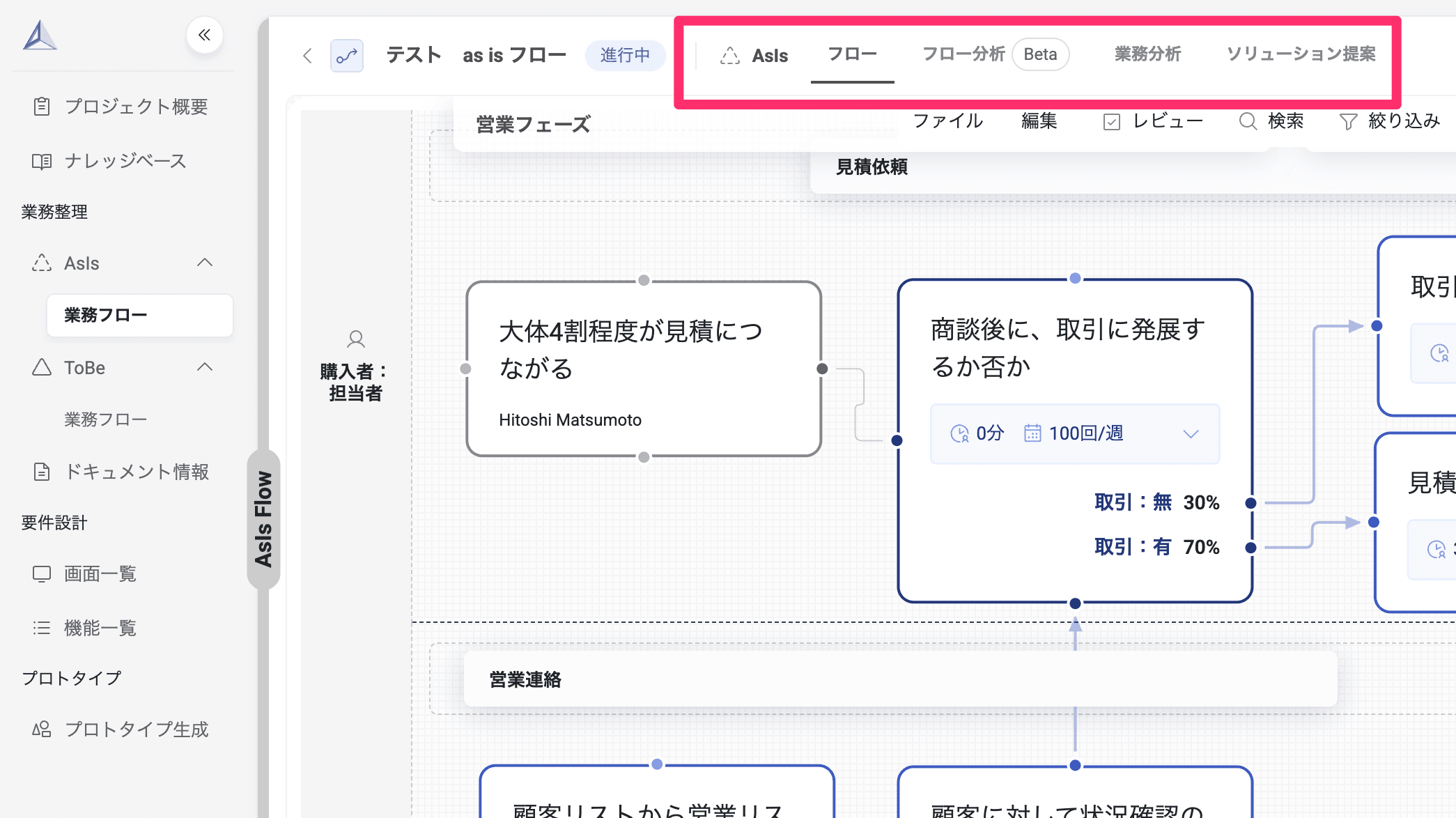Image resolution: width=1456 pixels, height=818 pixels.
Task: Open the ファイル menu
Action: [x=948, y=121]
